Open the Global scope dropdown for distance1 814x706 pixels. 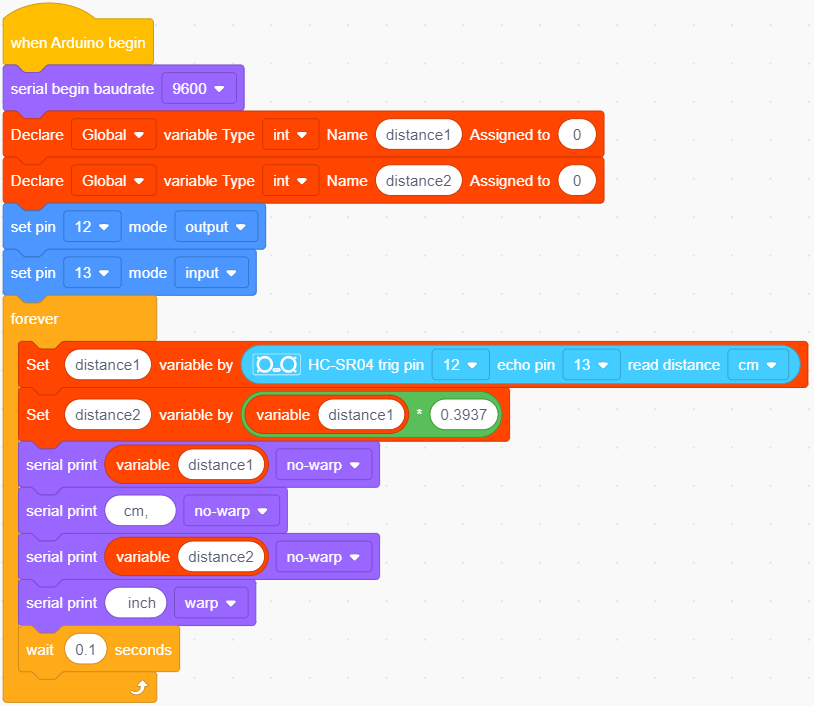[x=114, y=135]
